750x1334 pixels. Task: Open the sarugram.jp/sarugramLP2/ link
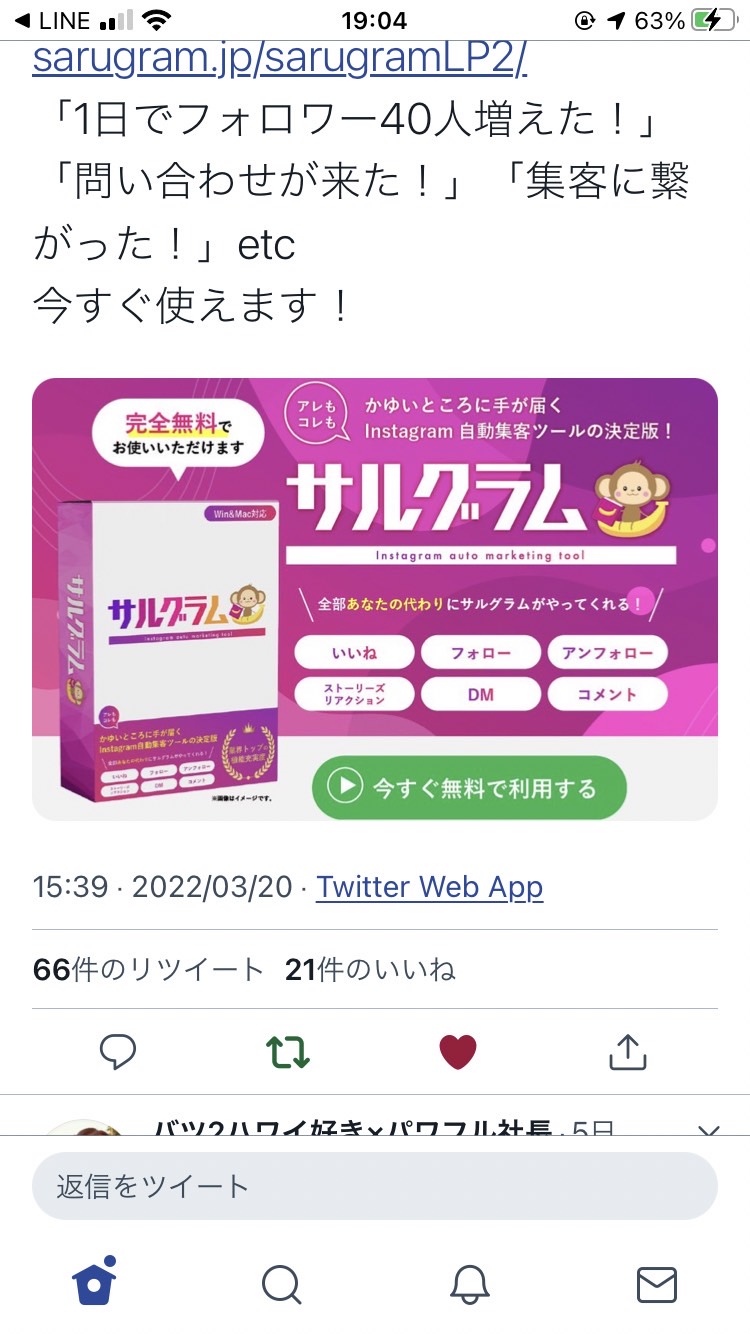click(280, 60)
